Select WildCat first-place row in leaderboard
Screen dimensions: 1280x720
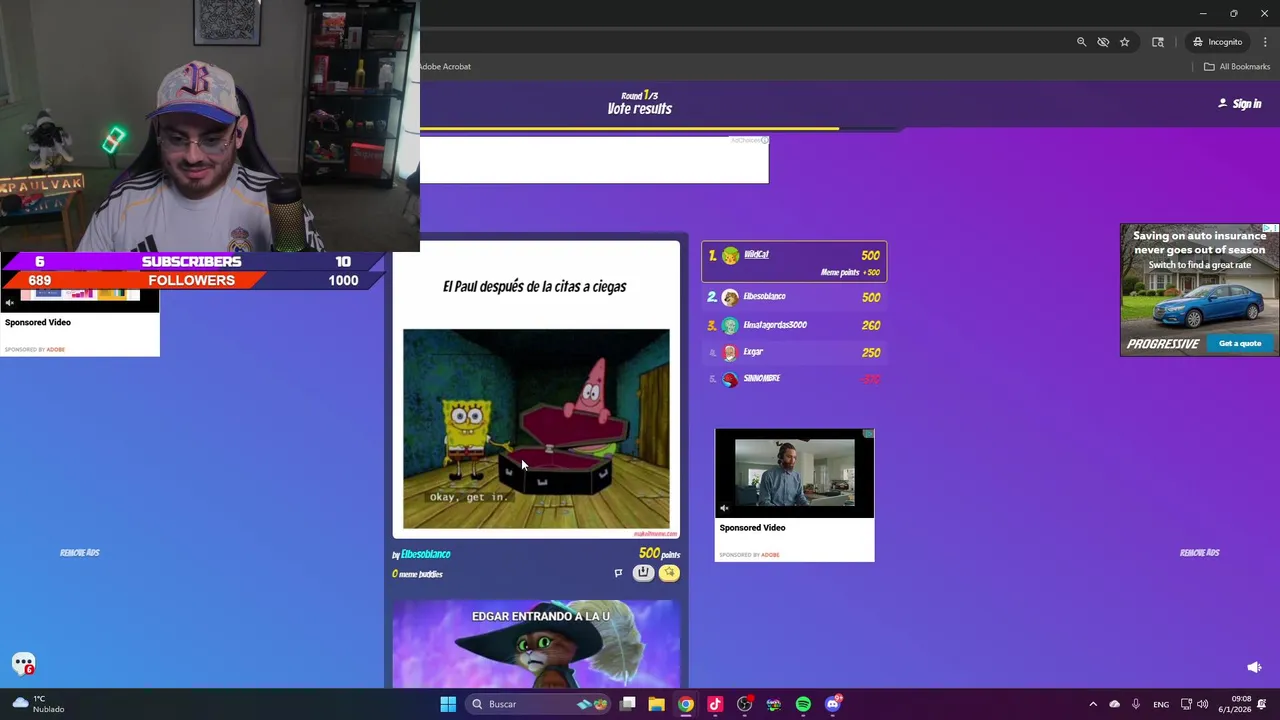click(794, 262)
